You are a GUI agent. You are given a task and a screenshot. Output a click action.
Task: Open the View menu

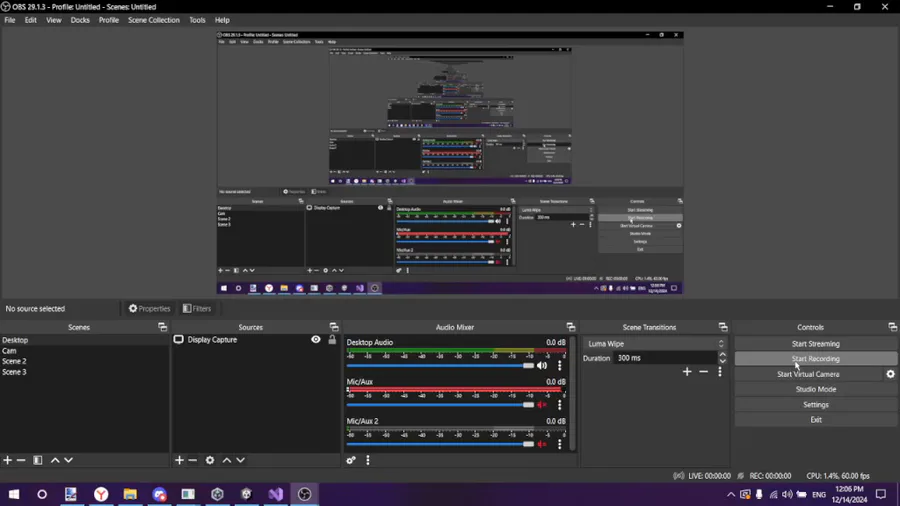click(x=53, y=20)
